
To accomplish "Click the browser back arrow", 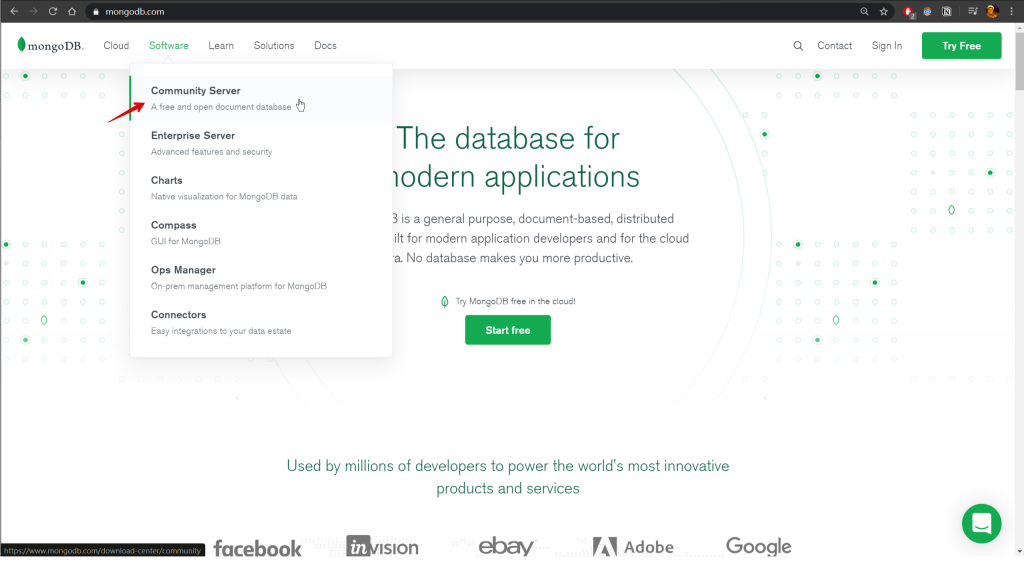I will tap(14, 11).
